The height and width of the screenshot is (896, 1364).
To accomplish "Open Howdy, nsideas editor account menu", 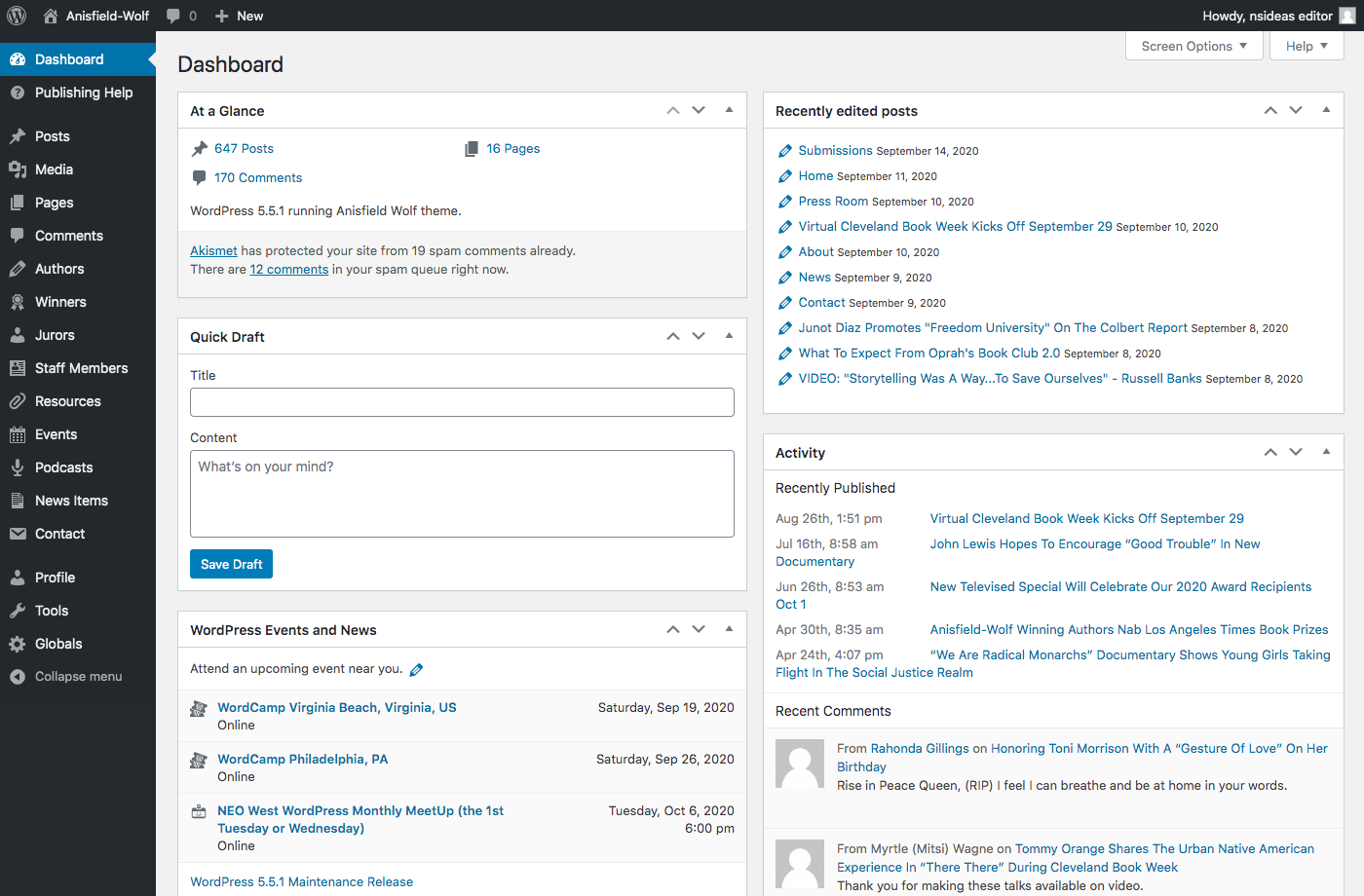I will 1278,16.
